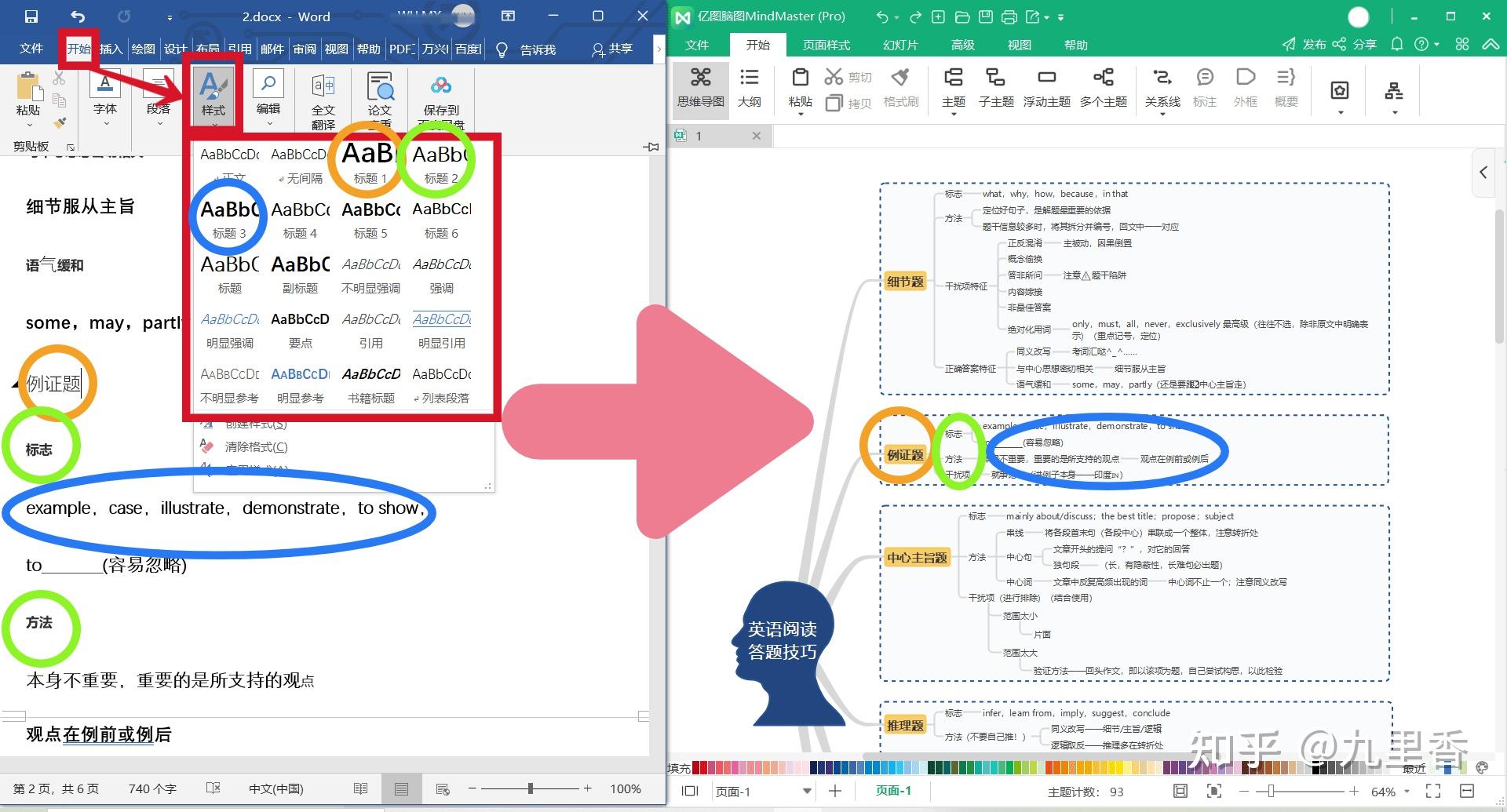Create new file via MindMaster plus icon
Screen dimensions: 1507x812
click(938, 16)
